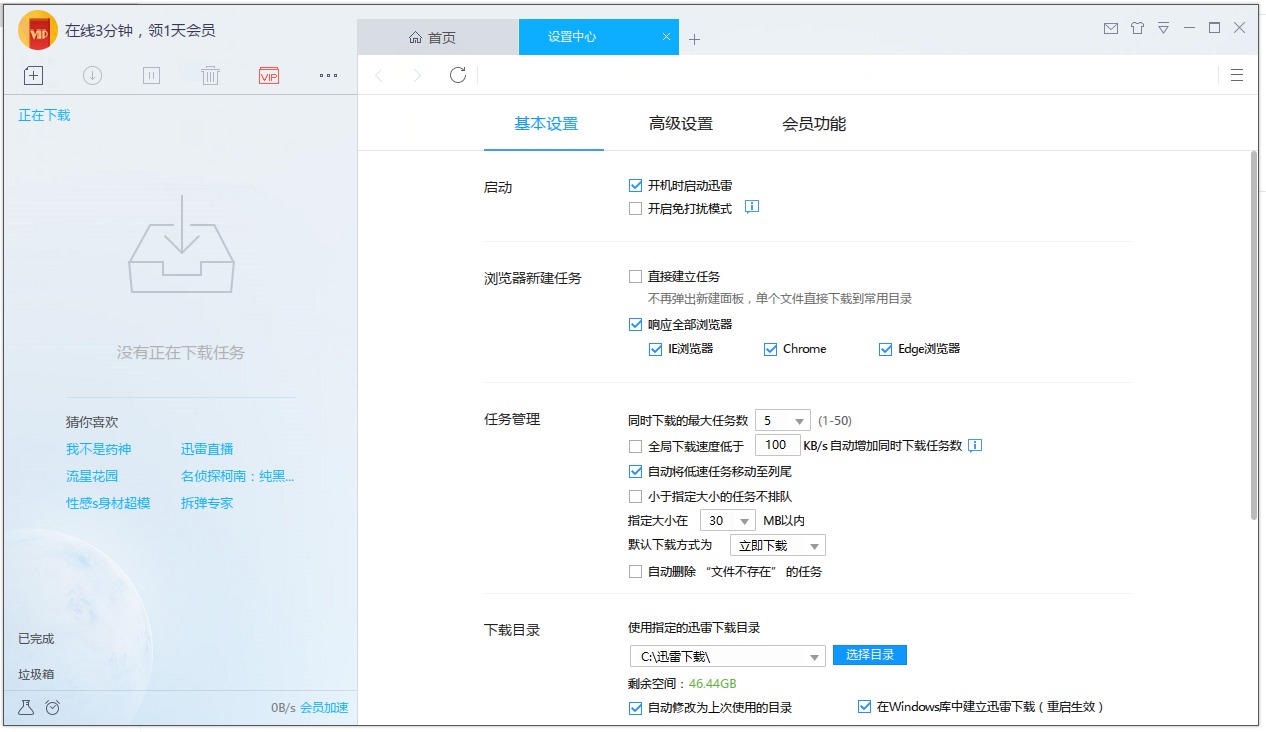Open the delete task trash icon

click(210, 75)
